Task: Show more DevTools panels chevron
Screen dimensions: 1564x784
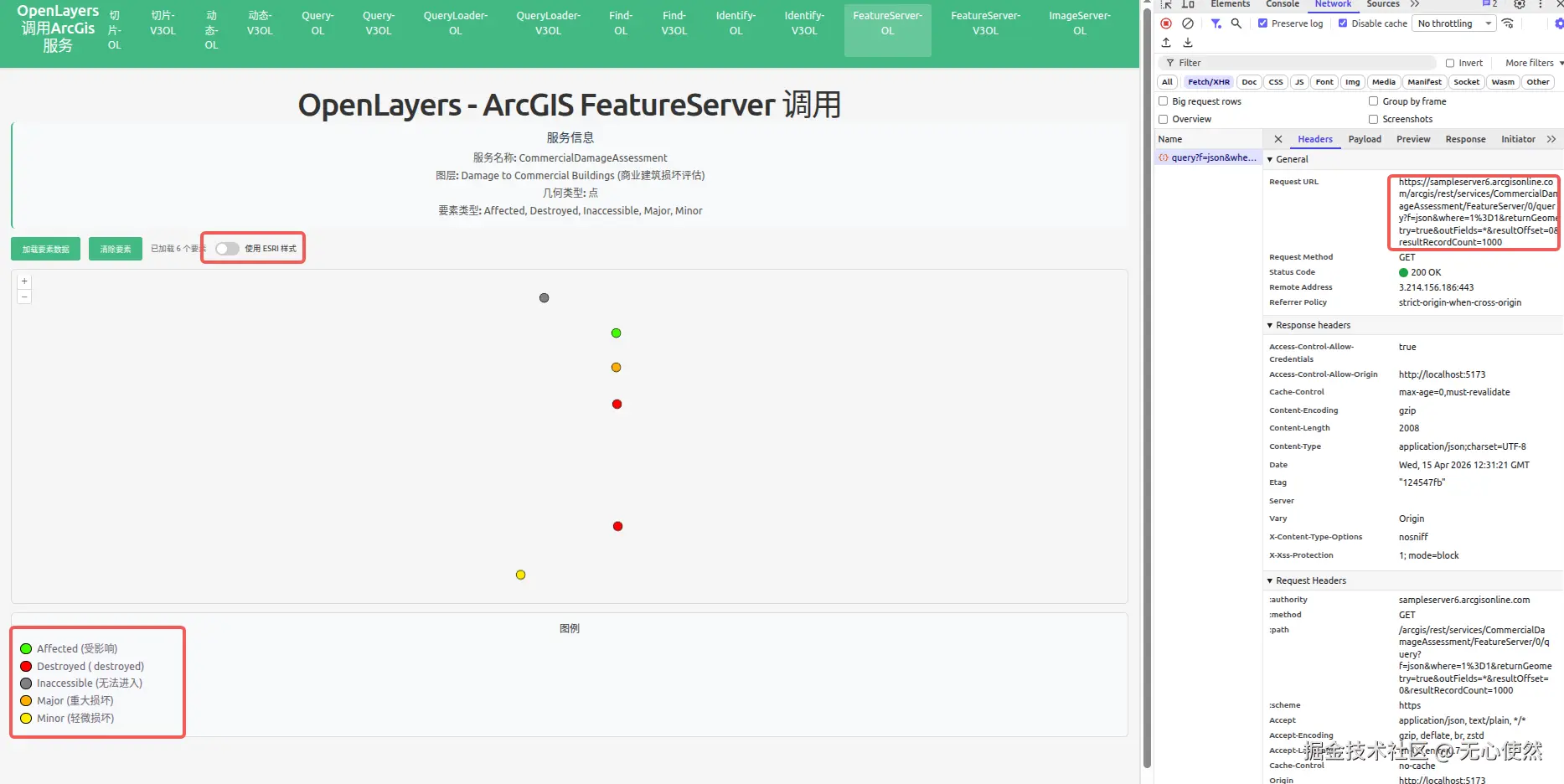Action: [x=1416, y=4]
